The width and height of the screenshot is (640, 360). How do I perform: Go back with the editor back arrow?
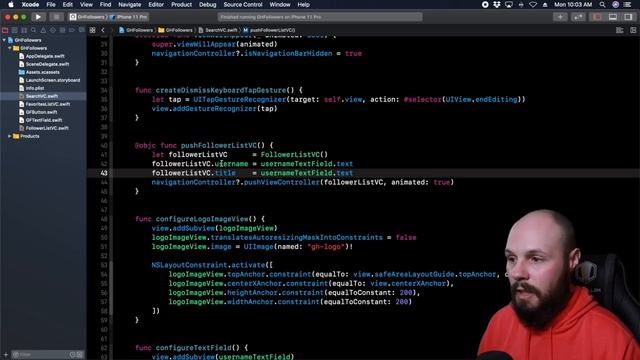coord(103,30)
